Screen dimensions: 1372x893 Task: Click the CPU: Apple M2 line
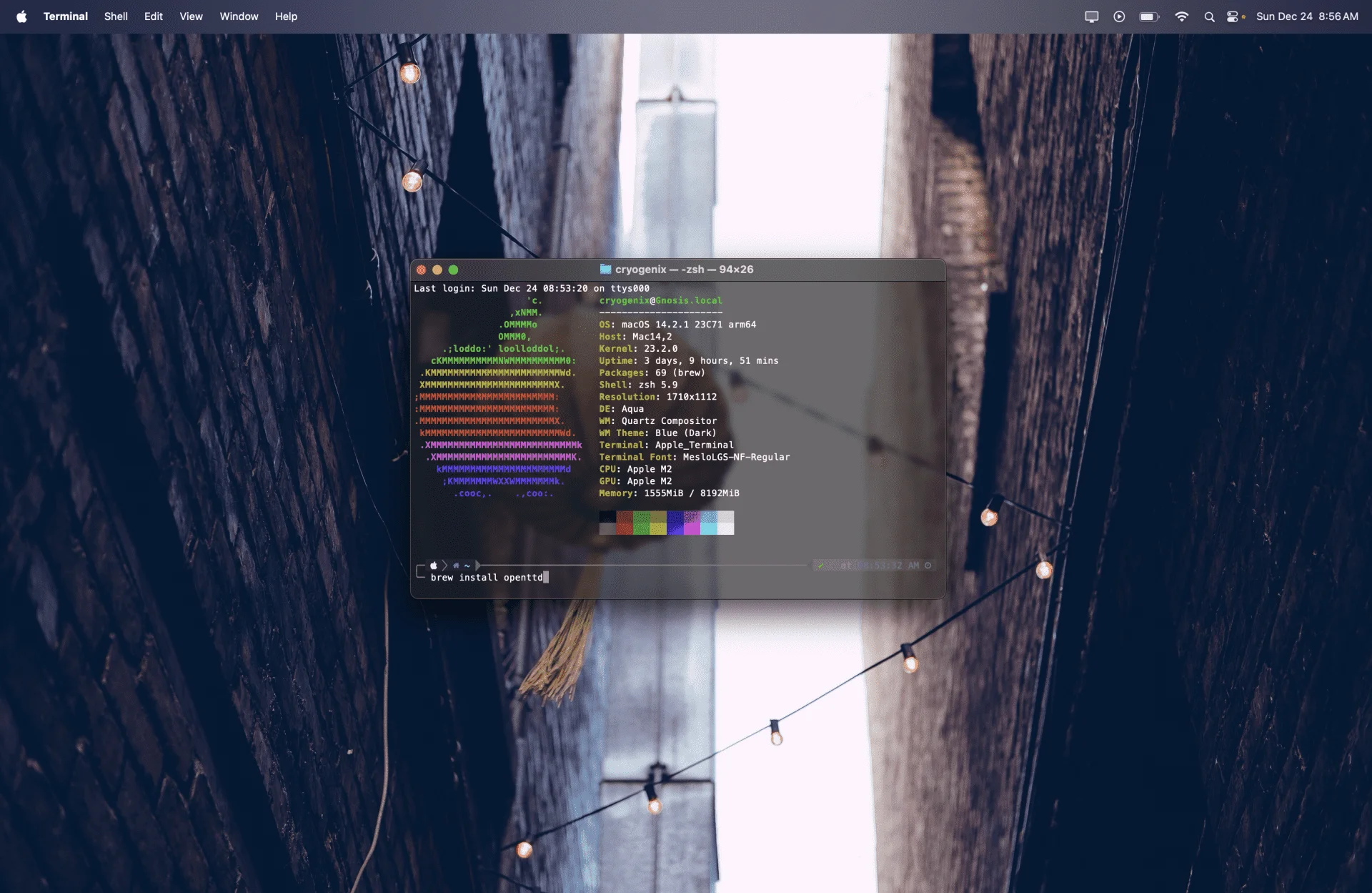635,470
